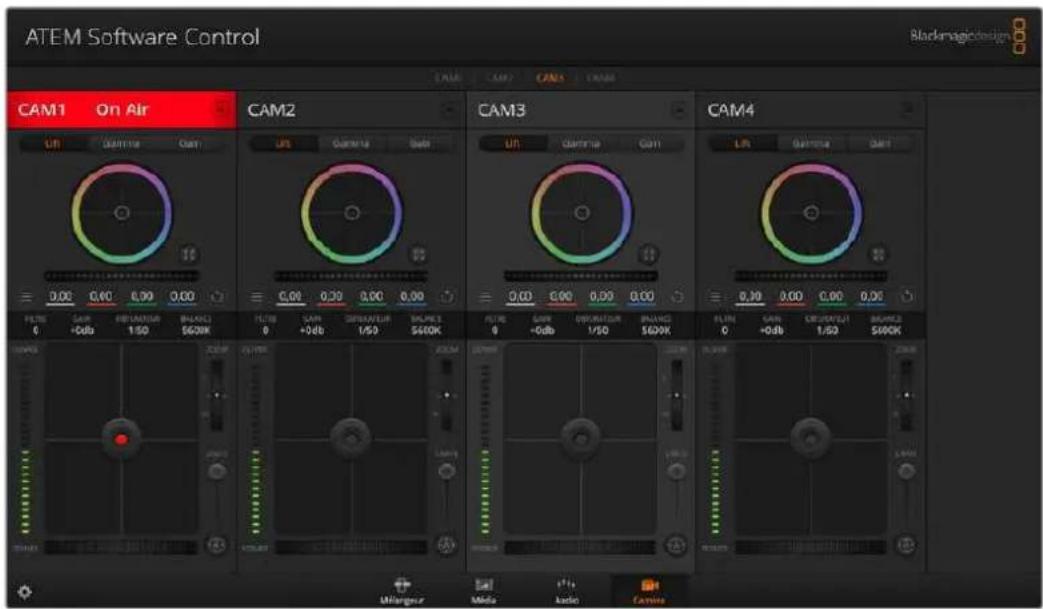1043x609 pixels.
Task: Click CAM2 auto focus round button
Action: tap(446, 545)
